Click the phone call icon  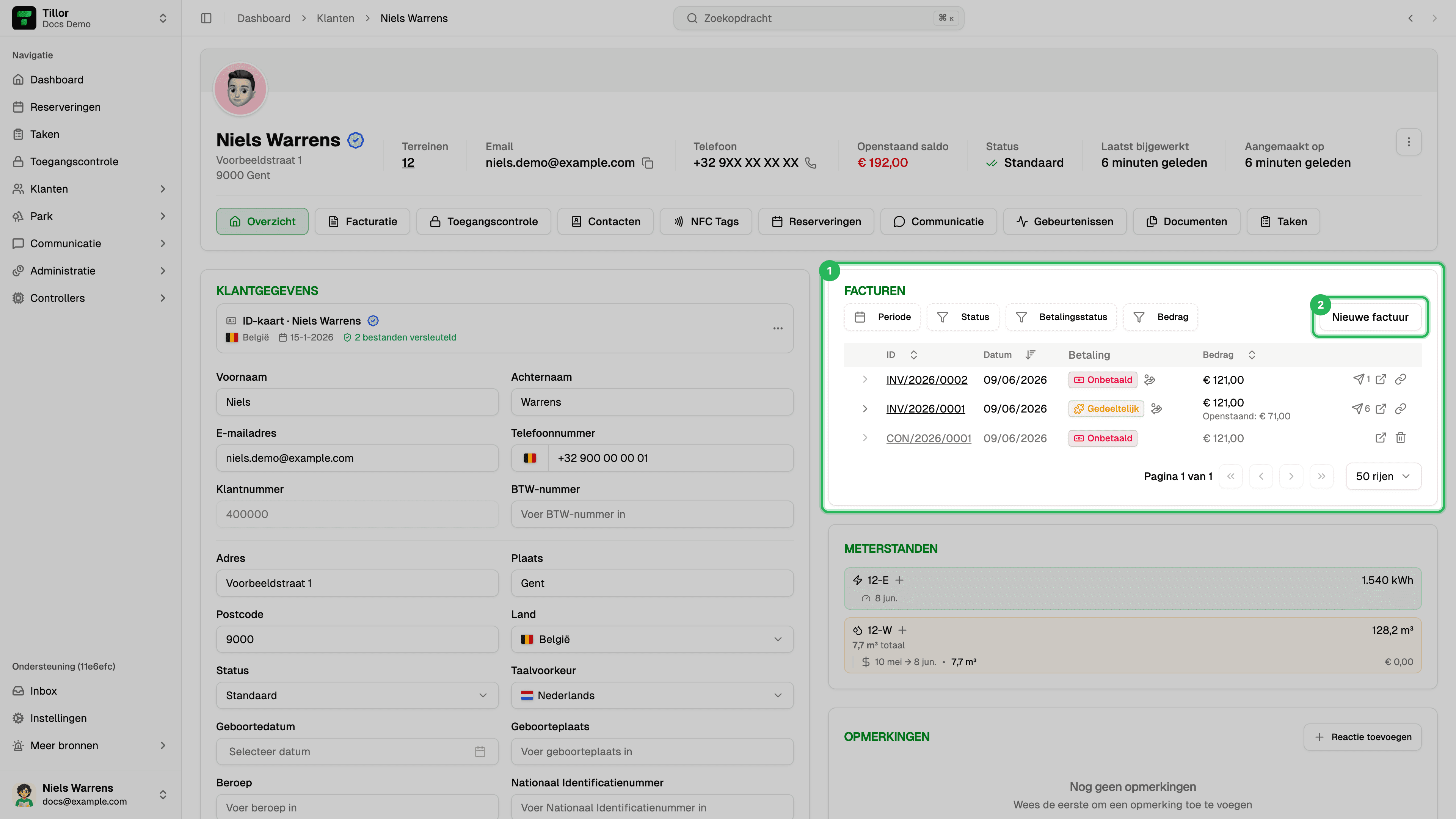tap(811, 163)
